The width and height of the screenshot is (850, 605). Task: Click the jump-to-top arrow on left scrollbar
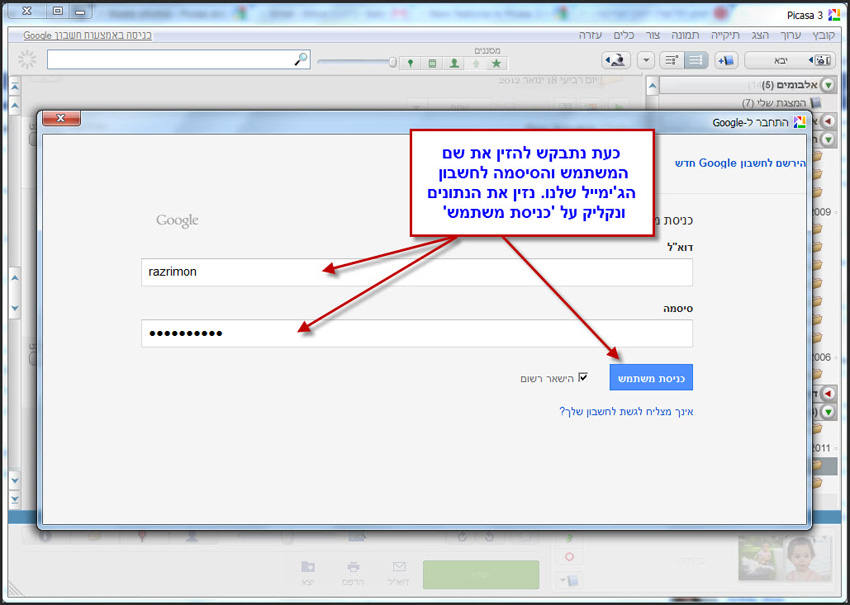15,86
